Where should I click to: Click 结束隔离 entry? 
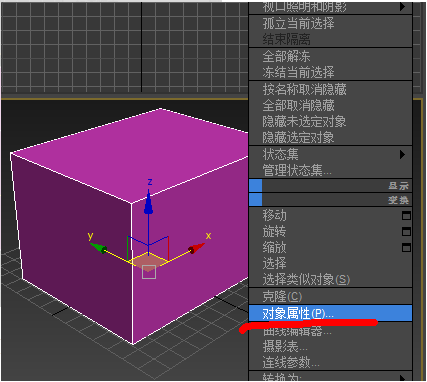point(330,39)
